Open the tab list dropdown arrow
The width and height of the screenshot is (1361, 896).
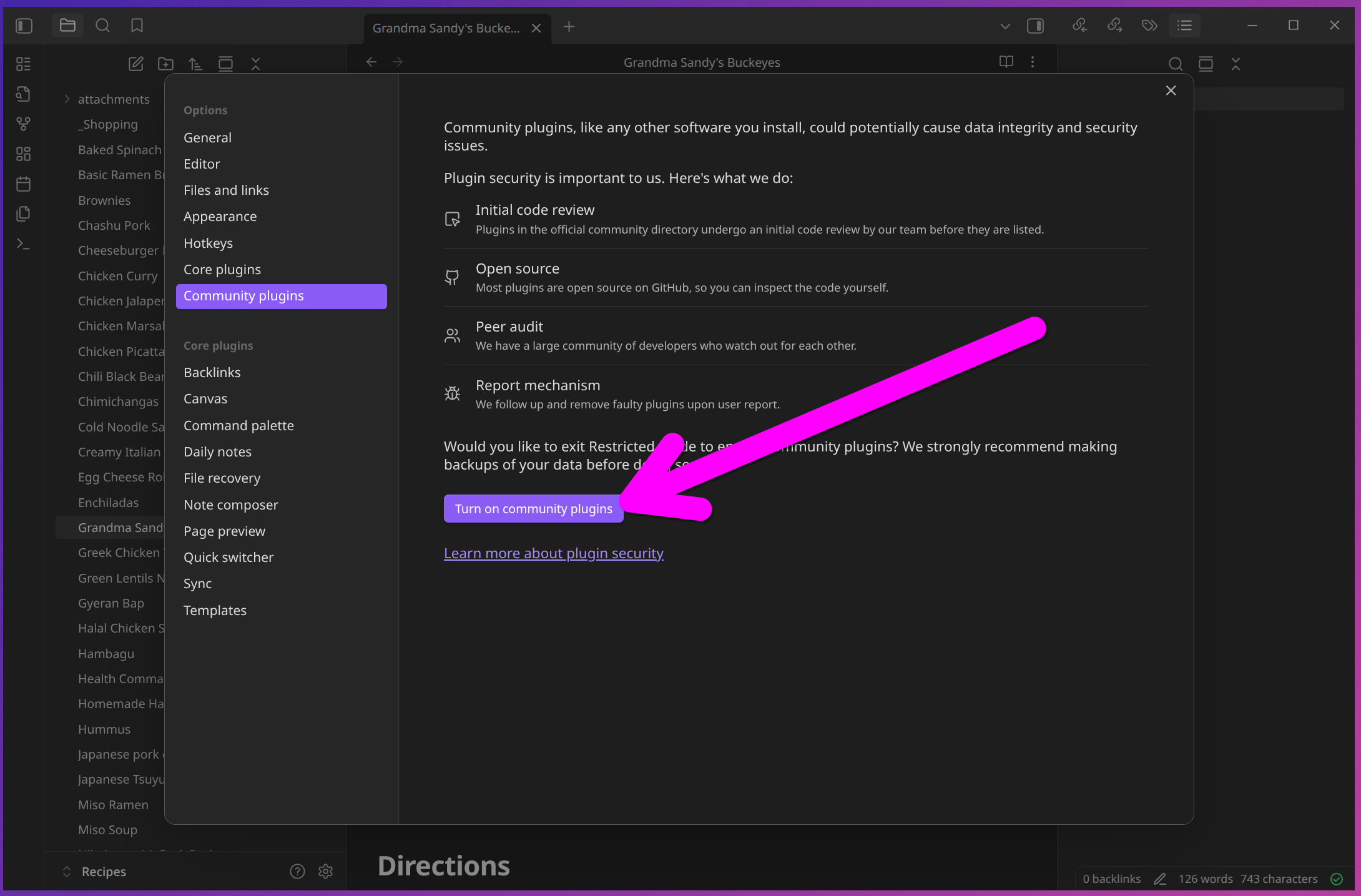coord(1005,26)
